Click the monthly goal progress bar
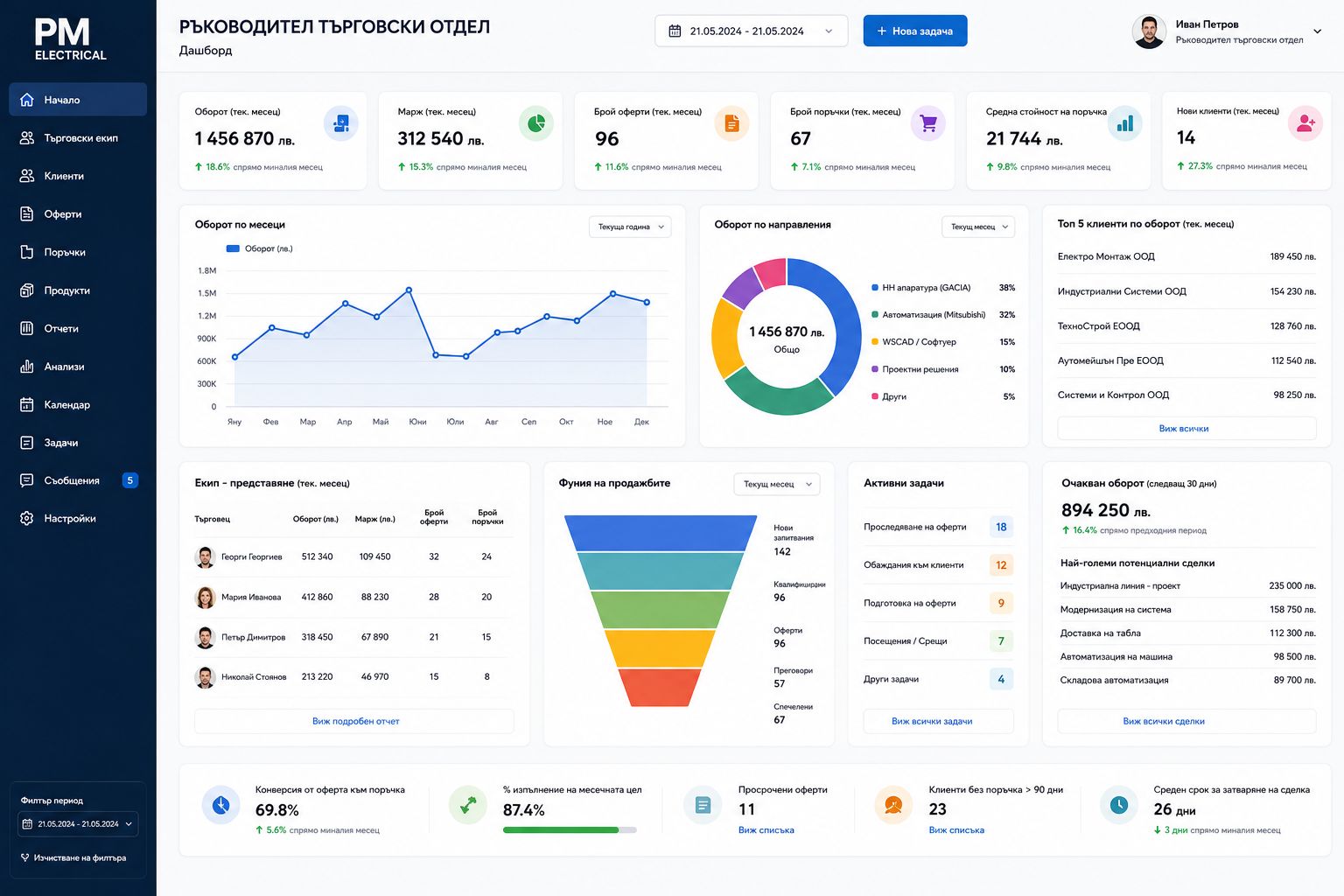 (x=570, y=829)
